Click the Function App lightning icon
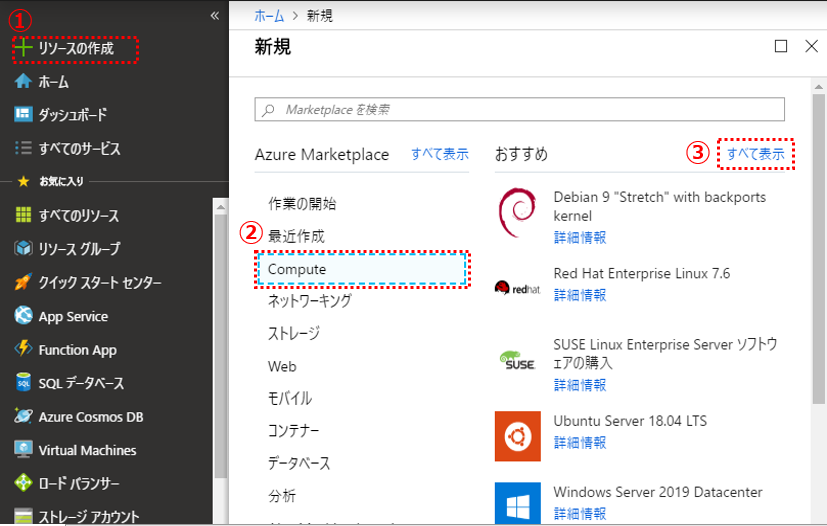Screen dimensions: 827x526 click(23, 349)
